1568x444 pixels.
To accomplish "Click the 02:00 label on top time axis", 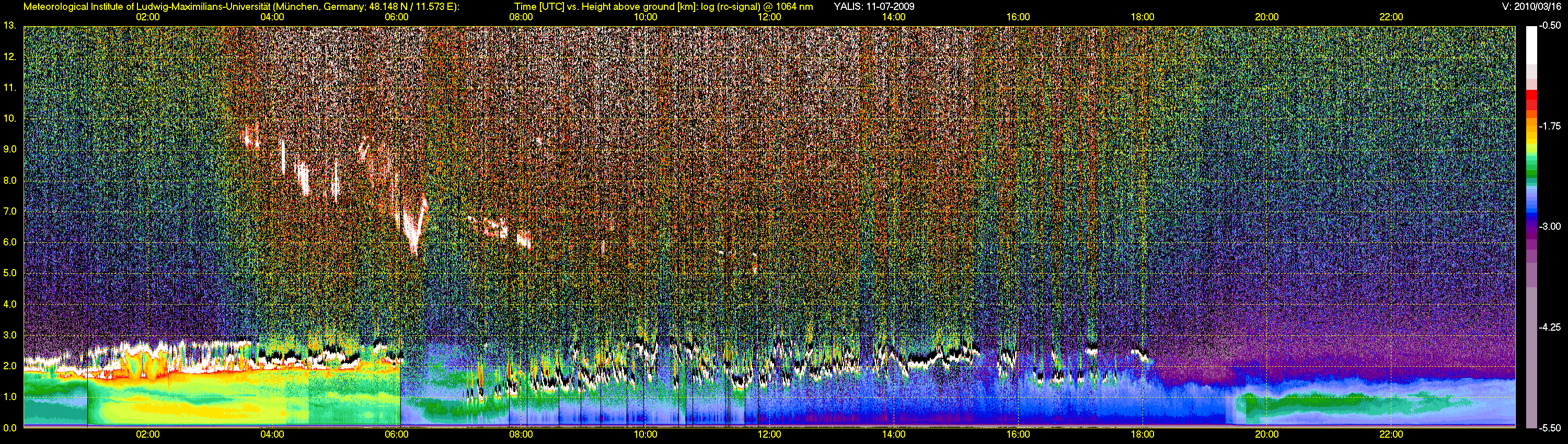I will (147, 17).
